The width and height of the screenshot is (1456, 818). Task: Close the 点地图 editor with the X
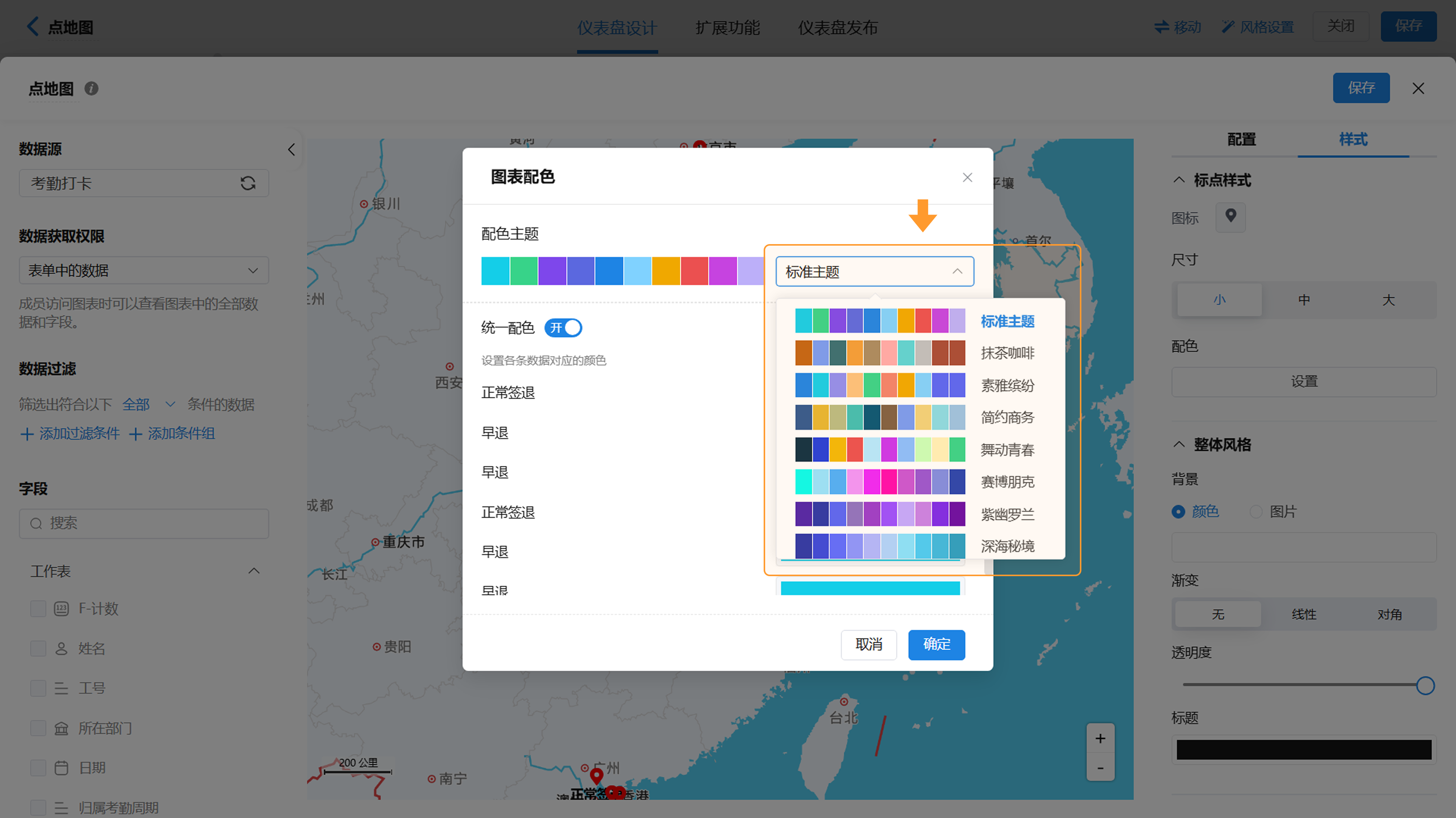coord(1418,88)
